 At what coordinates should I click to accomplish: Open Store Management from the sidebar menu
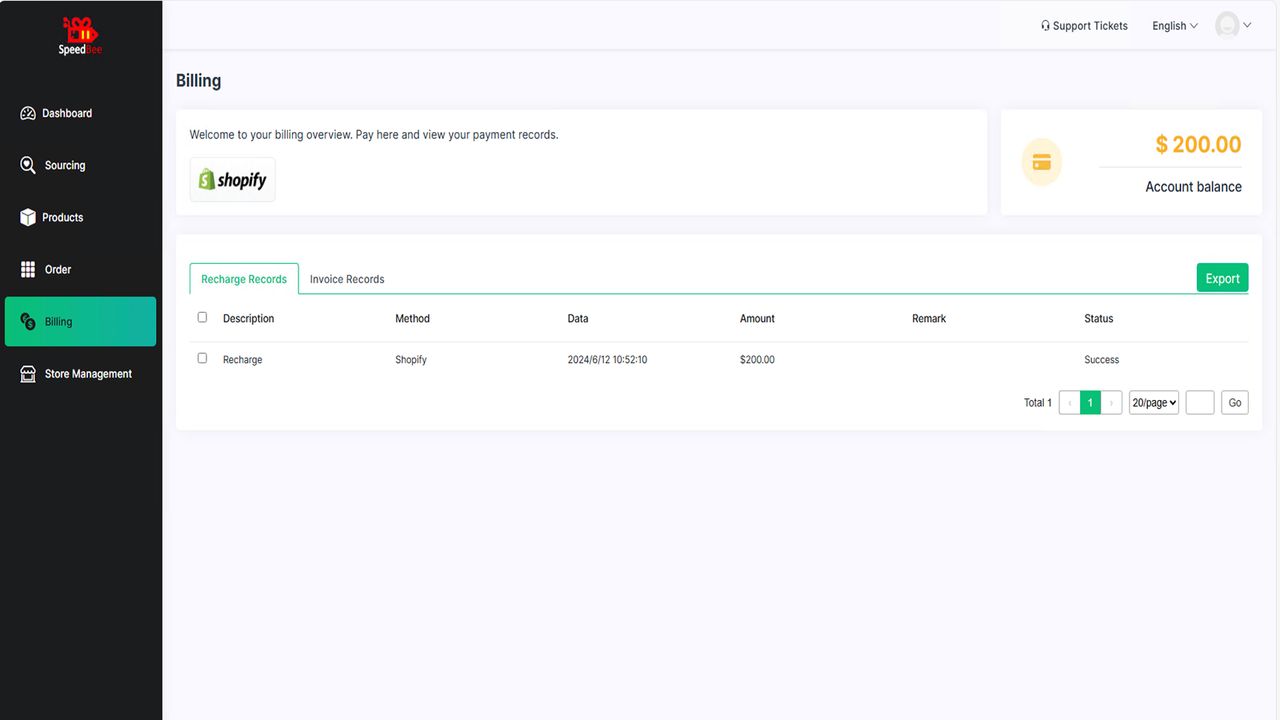pos(80,374)
